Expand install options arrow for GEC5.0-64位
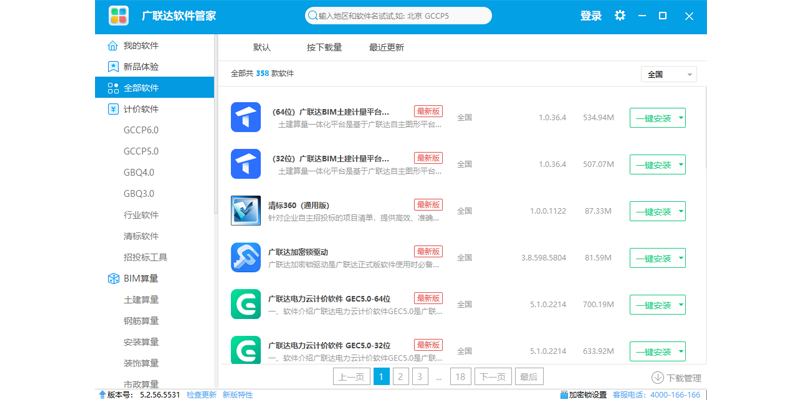This screenshot has height=400, width=800. tap(681, 305)
